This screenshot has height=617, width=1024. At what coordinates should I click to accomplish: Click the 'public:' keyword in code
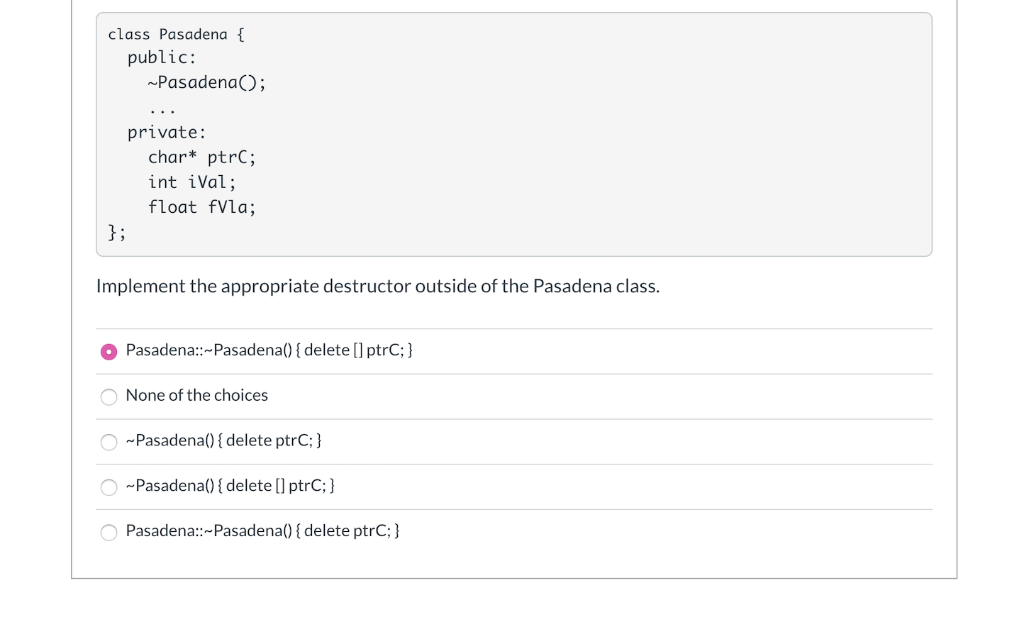(161, 58)
